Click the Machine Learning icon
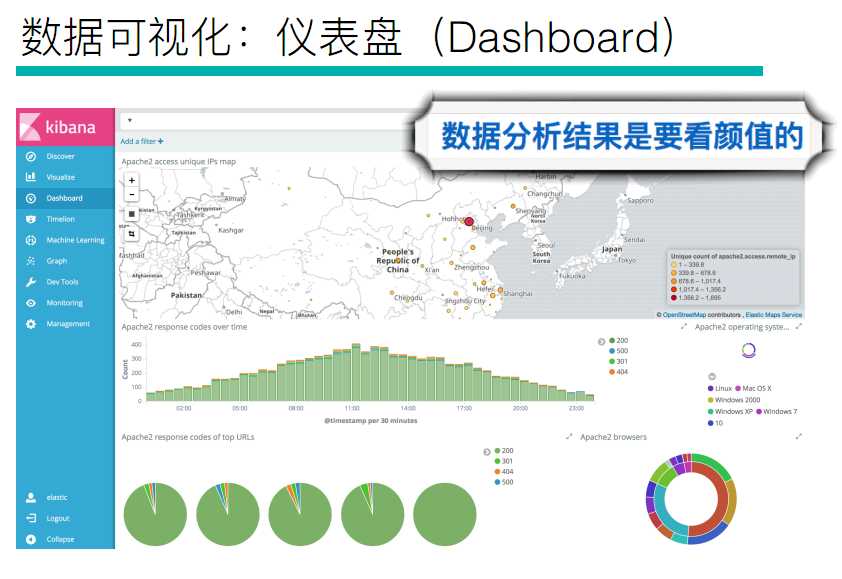The height and width of the screenshot is (579, 842). pos(31,240)
